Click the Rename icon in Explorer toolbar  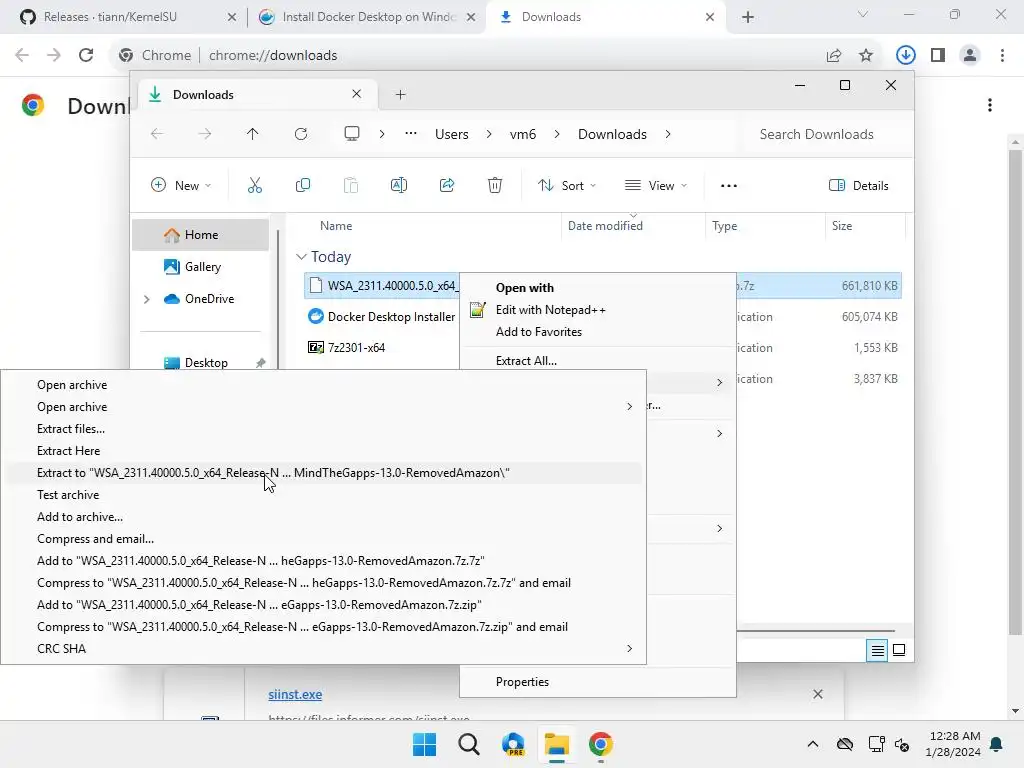click(x=398, y=185)
